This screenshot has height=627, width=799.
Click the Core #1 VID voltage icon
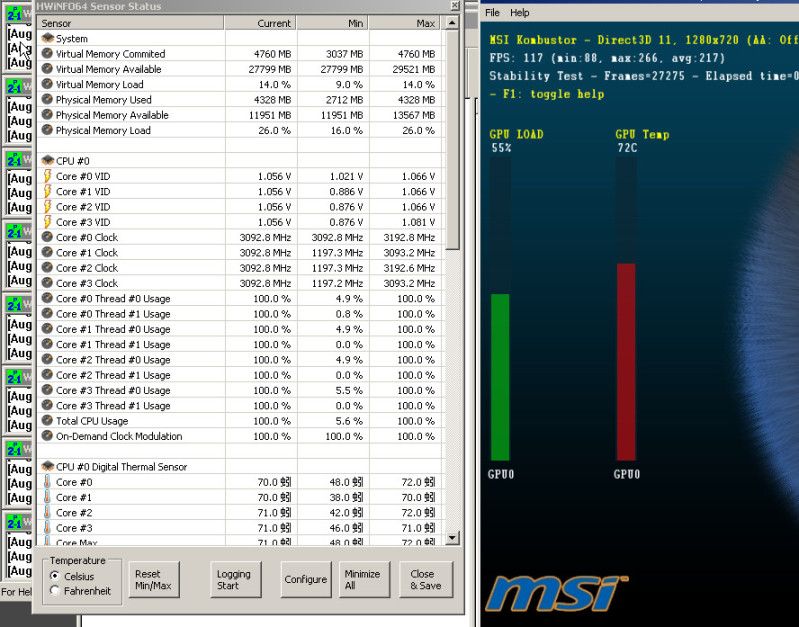pos(47,191)
